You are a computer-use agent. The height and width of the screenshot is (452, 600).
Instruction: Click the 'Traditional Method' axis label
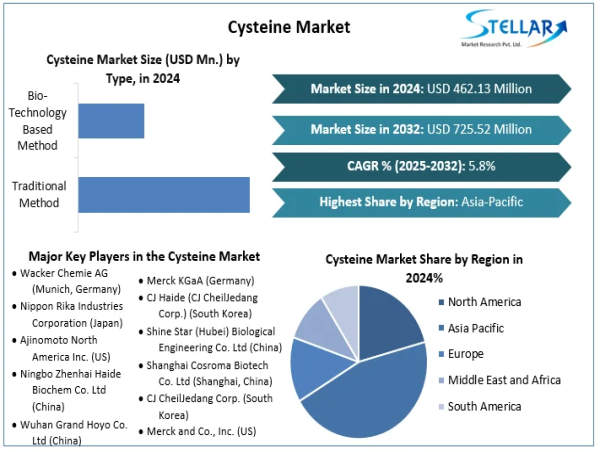39,194
